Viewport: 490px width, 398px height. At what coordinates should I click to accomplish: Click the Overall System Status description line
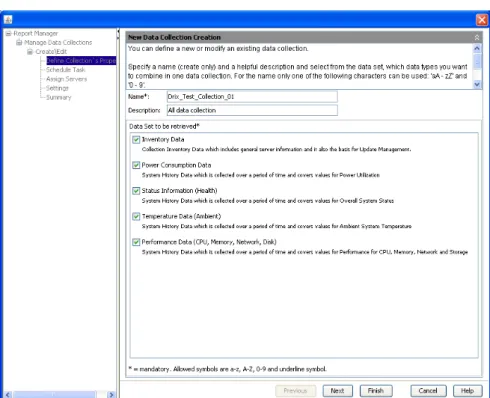(x=268, y=201)
